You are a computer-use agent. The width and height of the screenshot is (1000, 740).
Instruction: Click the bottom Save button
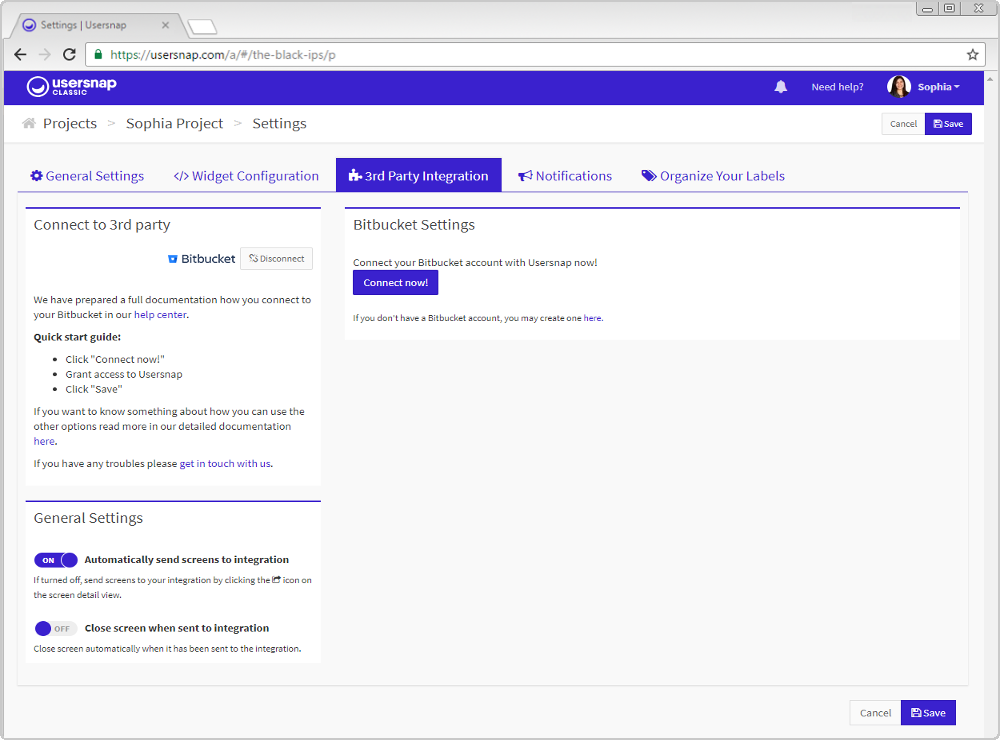coord(928,713)
